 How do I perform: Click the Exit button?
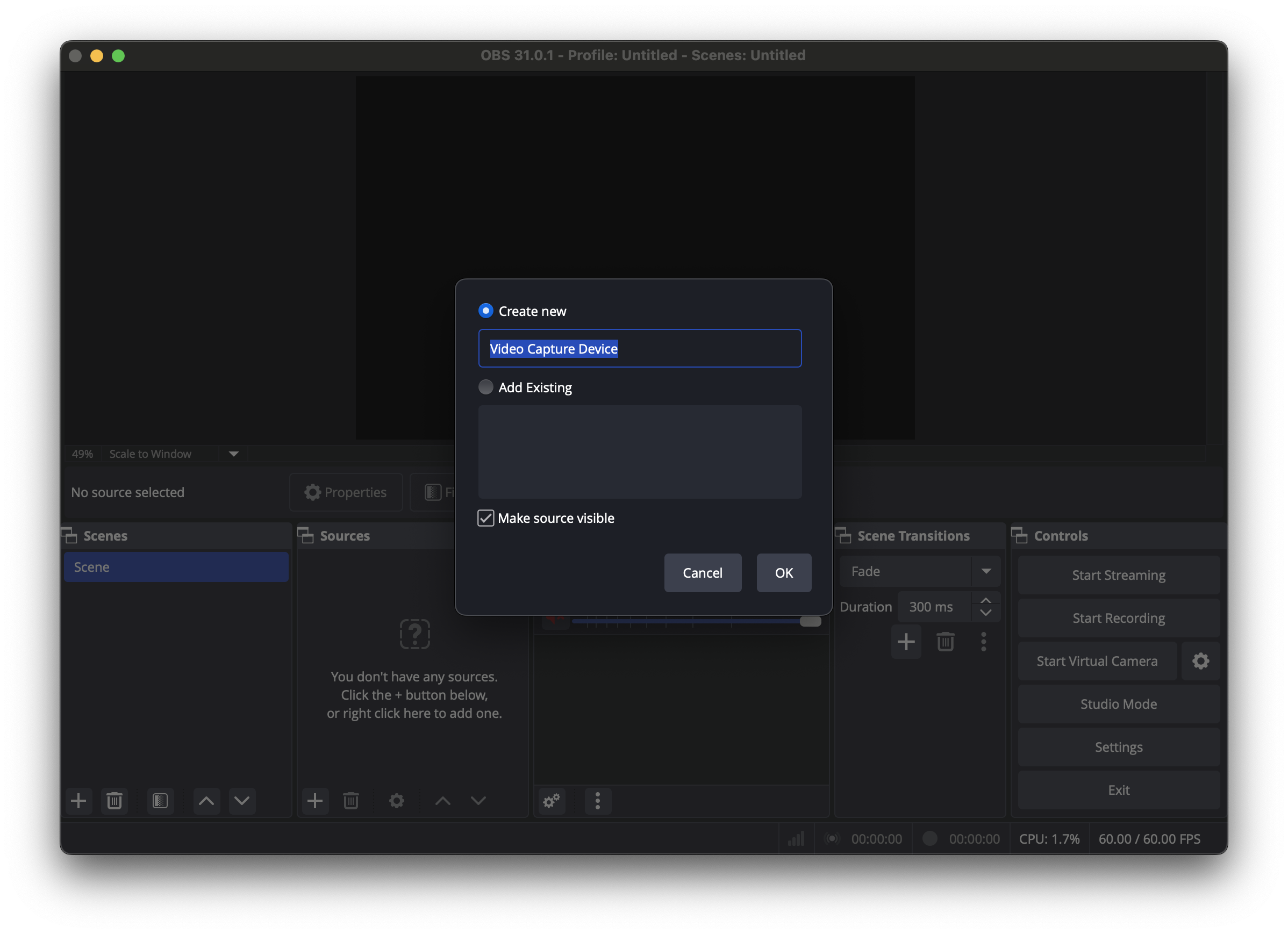point(1119,791)
